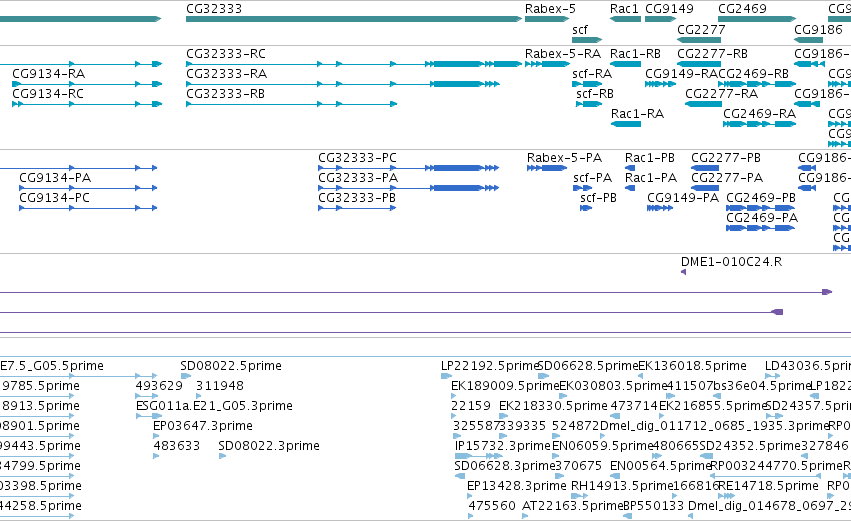
Task: Click the CG32333-PA protein label
Action: tap(358, 178)
